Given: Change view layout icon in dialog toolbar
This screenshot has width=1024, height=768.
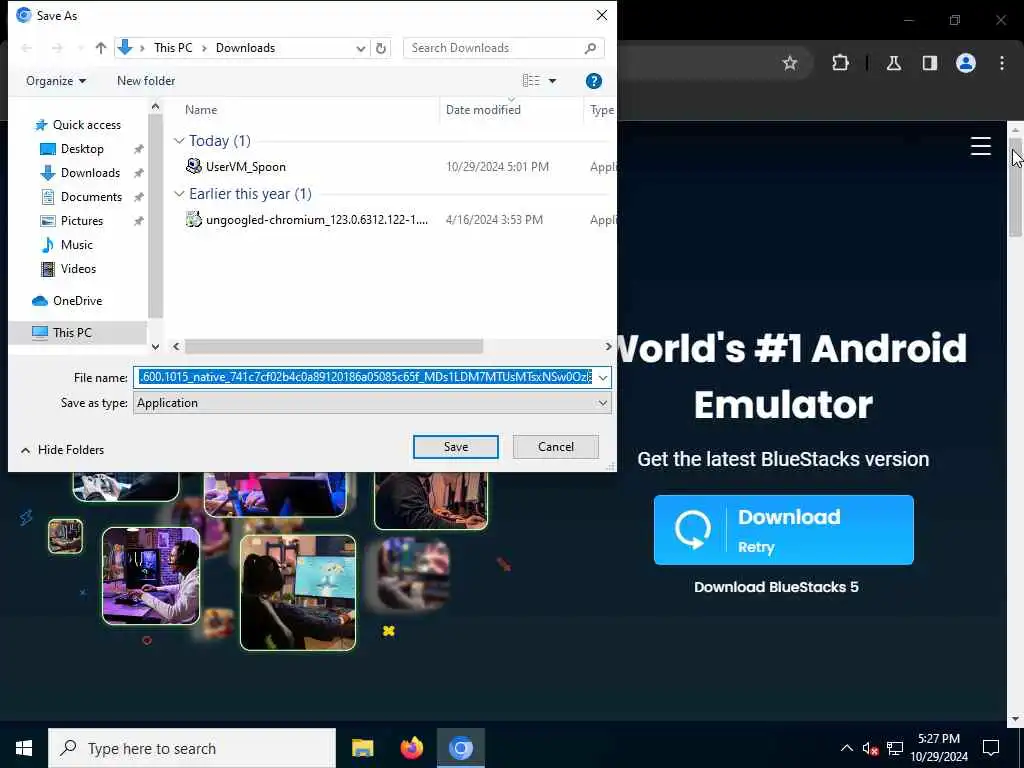Looking at the screenshot, I should pos(531,80).
